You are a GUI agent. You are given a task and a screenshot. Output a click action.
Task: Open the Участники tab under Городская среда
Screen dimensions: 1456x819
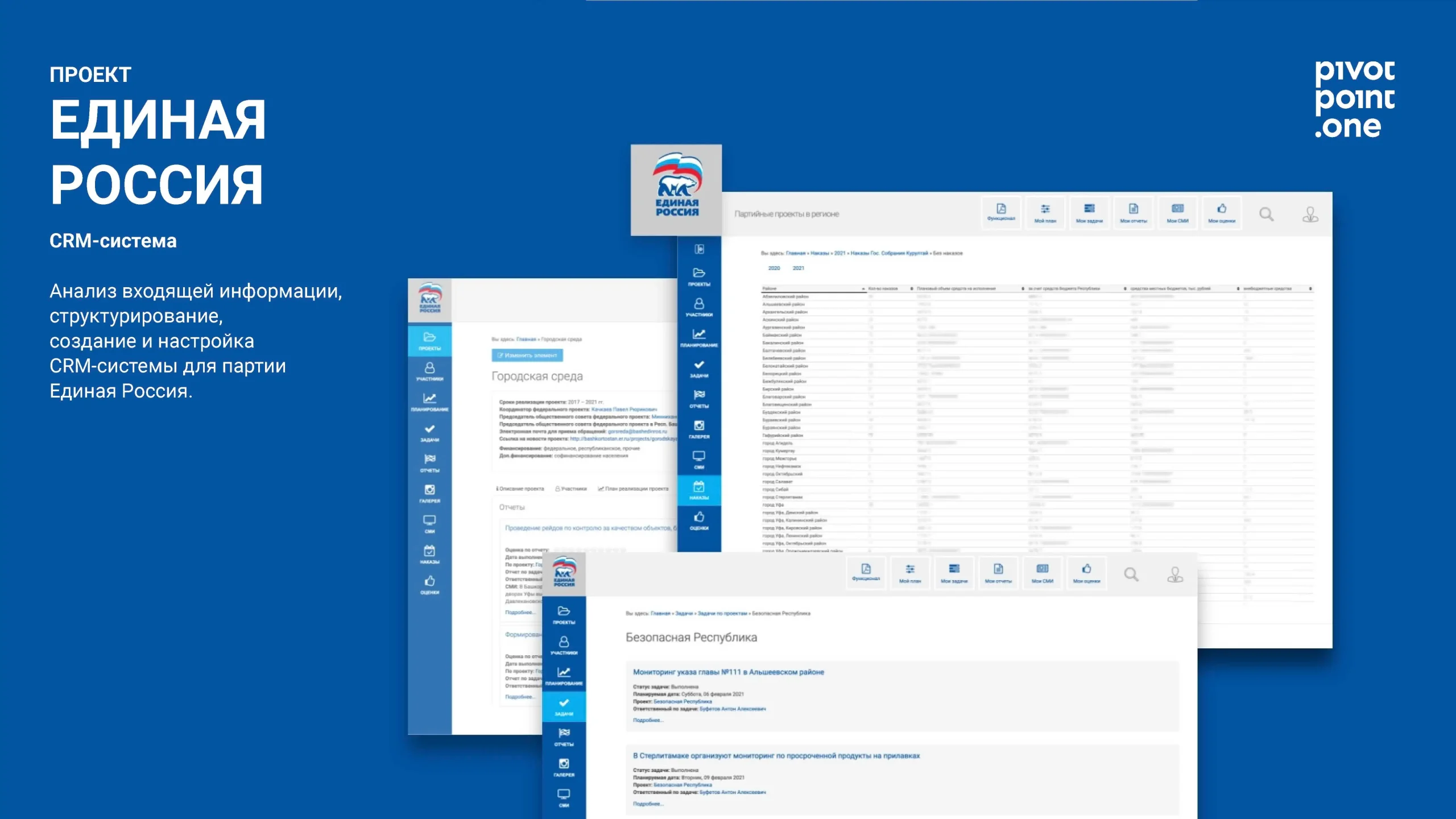571,489
